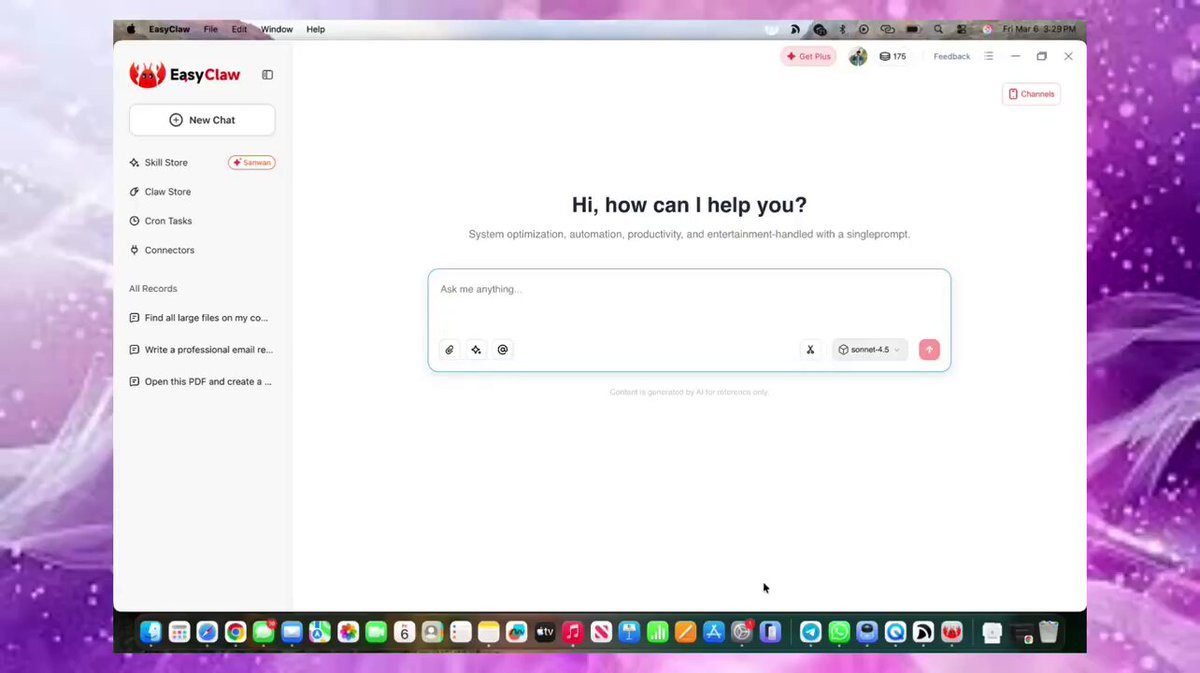Open the Apple menu
This screenshot has width=1200, height=673.
[131, 30]
